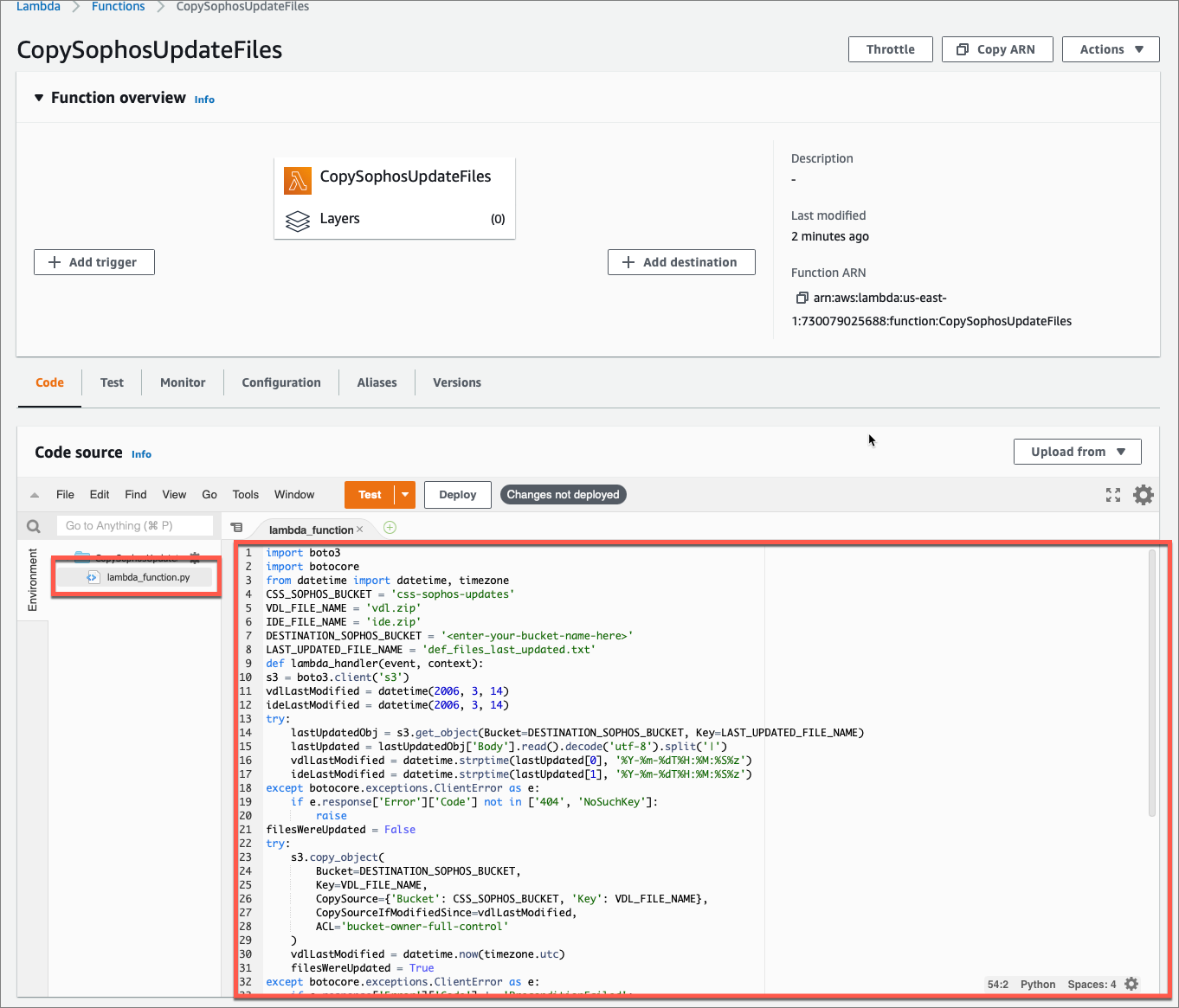Image resolution: width=1179 pixels, height=1008 pixels.
Task: Click the Info link next to Function overview
Action: point(204,100)
